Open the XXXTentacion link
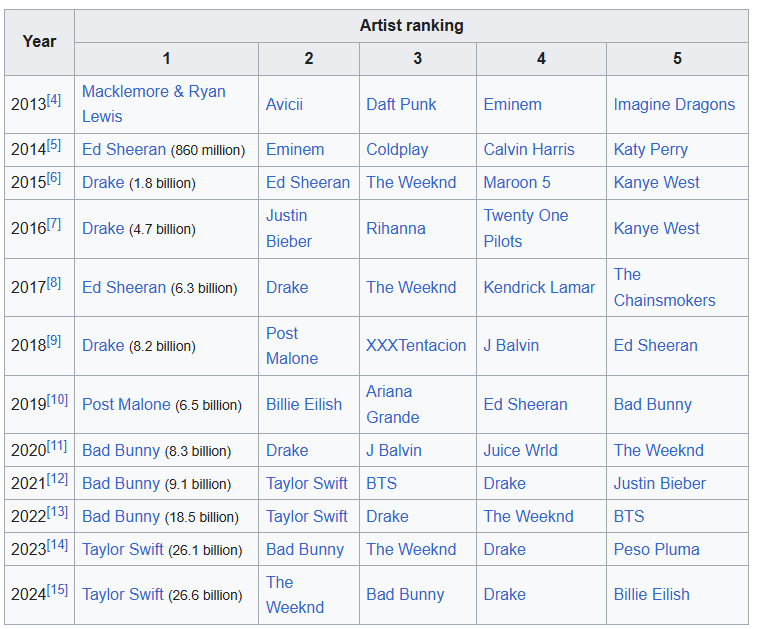Viewport: 758px width, 629px height. click(x=416, y=346)
